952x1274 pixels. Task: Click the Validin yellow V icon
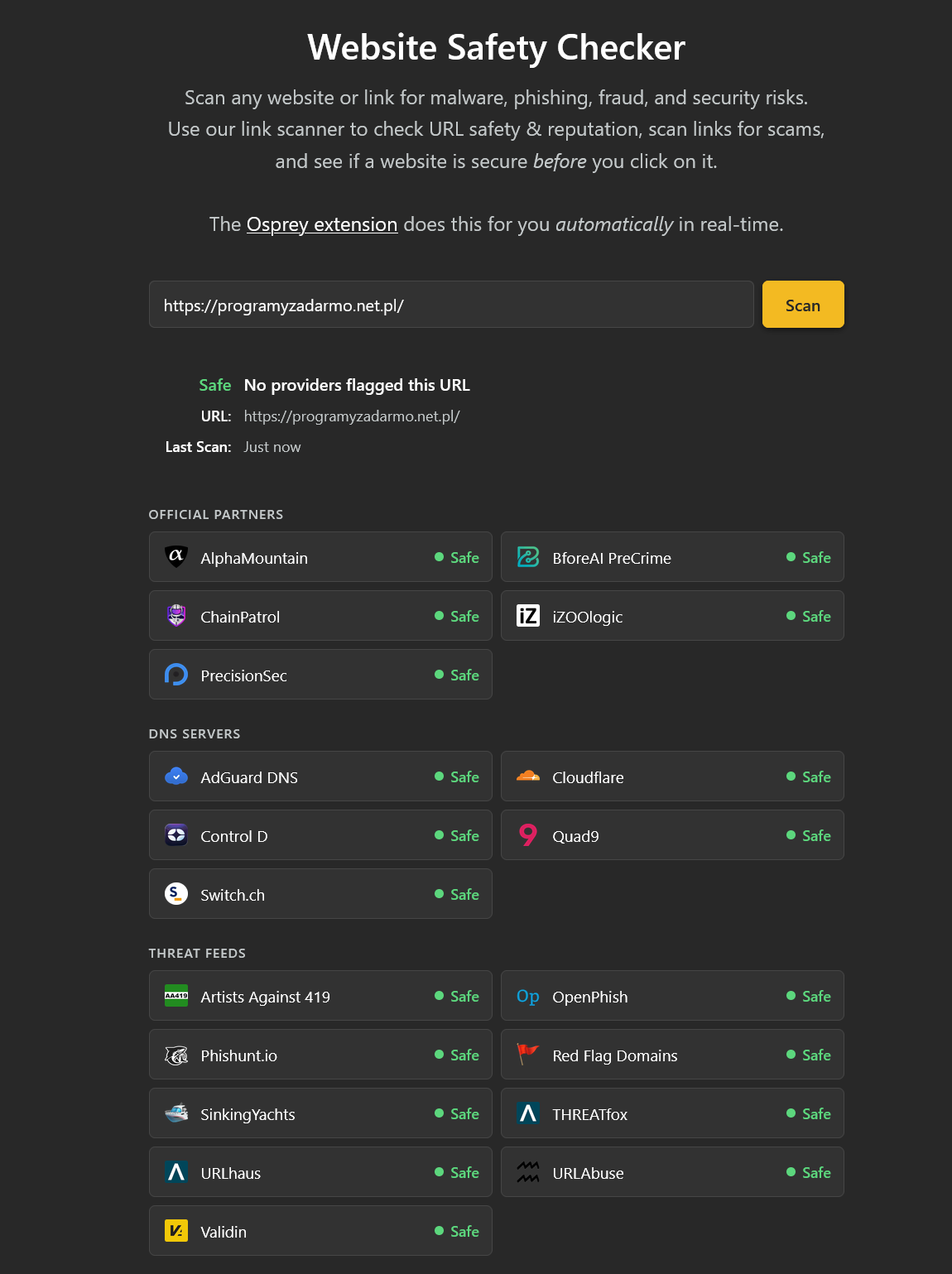tap(176, 1231)
